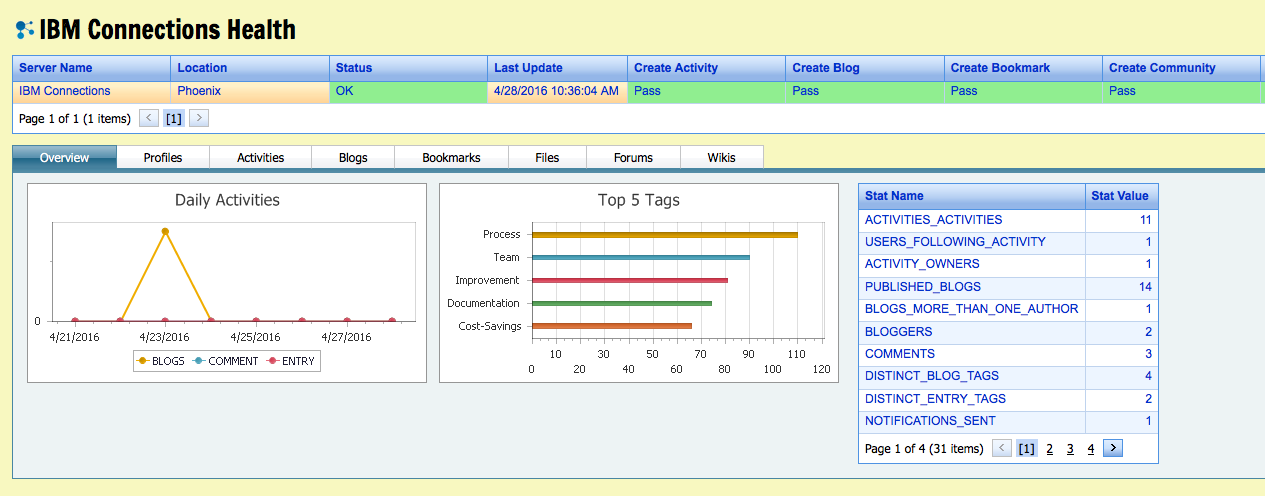
Task: Select the DISTINCT_BLOG_TAGS stat row
Action: click(x=1008, y=376)
